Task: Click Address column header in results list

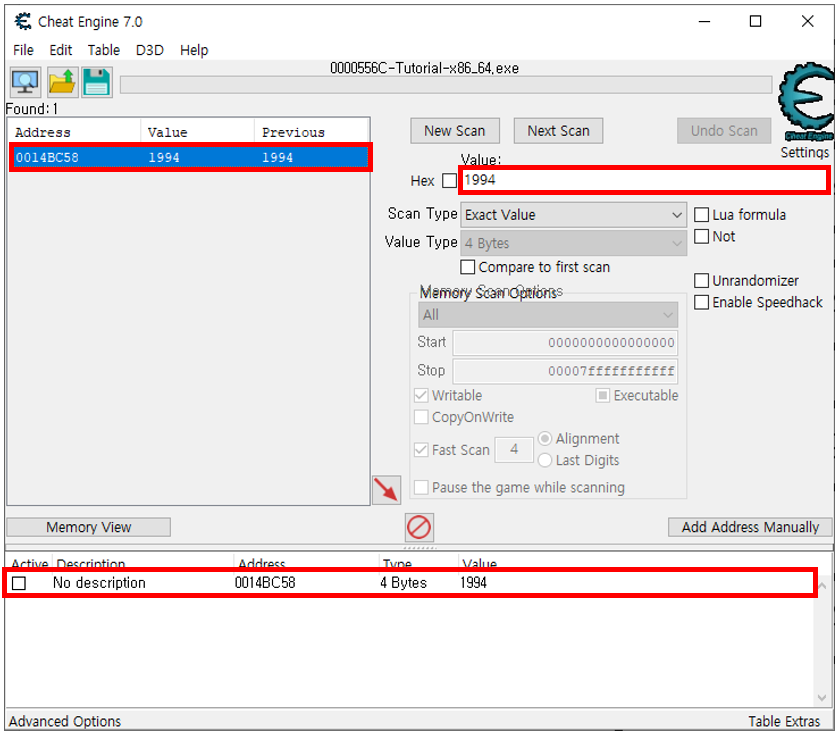Action: (75, 132)
